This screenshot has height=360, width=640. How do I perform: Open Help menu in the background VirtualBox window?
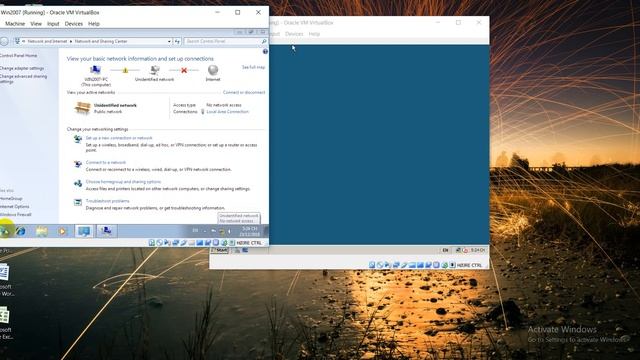pyautogui.click(x=314, y=34)
